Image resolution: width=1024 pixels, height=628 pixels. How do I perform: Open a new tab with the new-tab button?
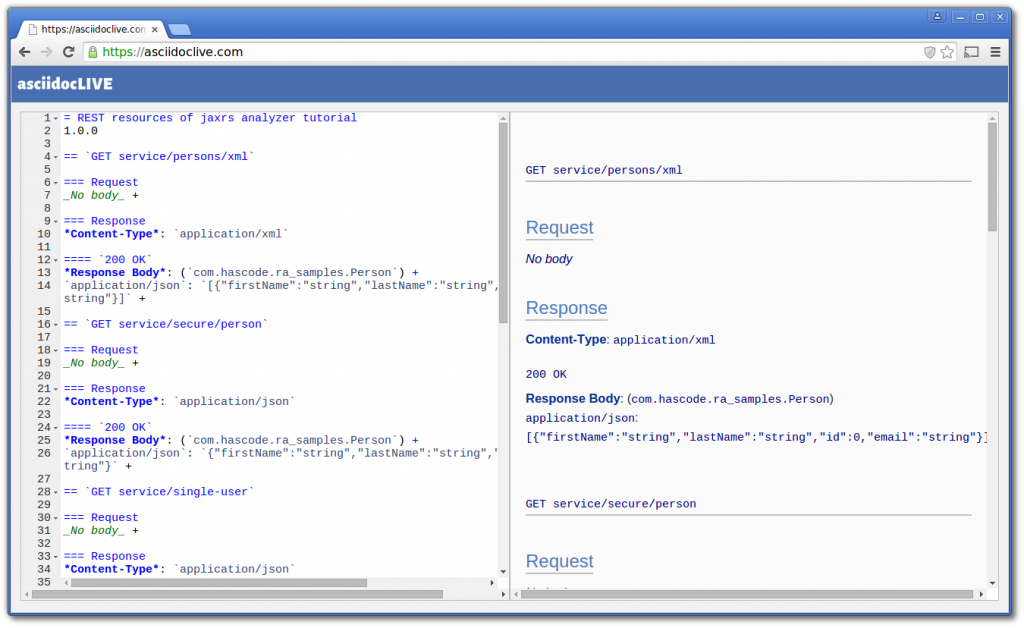pyautogui.click(x=180, y=29)
